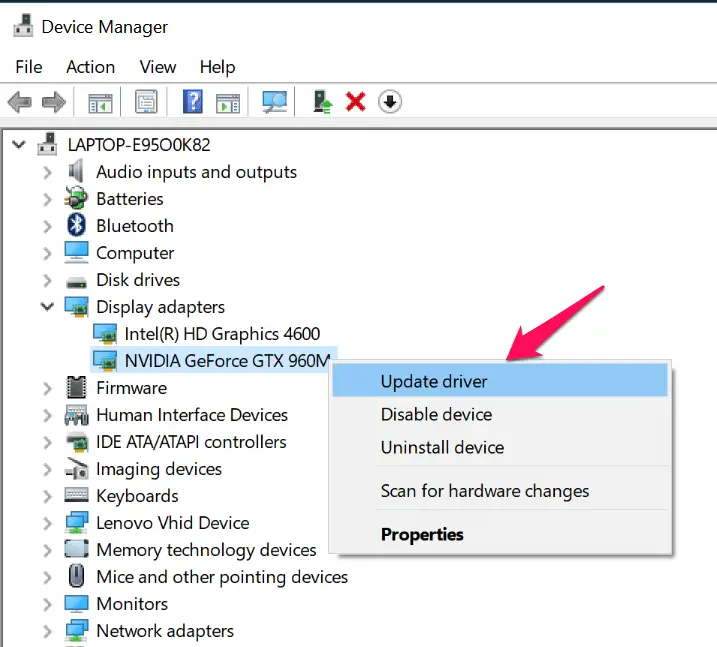Click the Firmware chip icon

tap(76, 387)
